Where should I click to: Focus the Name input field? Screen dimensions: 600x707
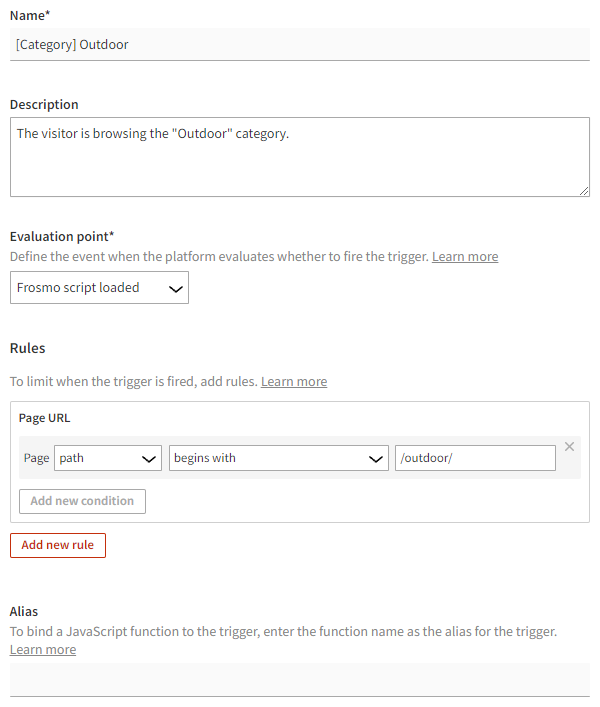[300, 44]
